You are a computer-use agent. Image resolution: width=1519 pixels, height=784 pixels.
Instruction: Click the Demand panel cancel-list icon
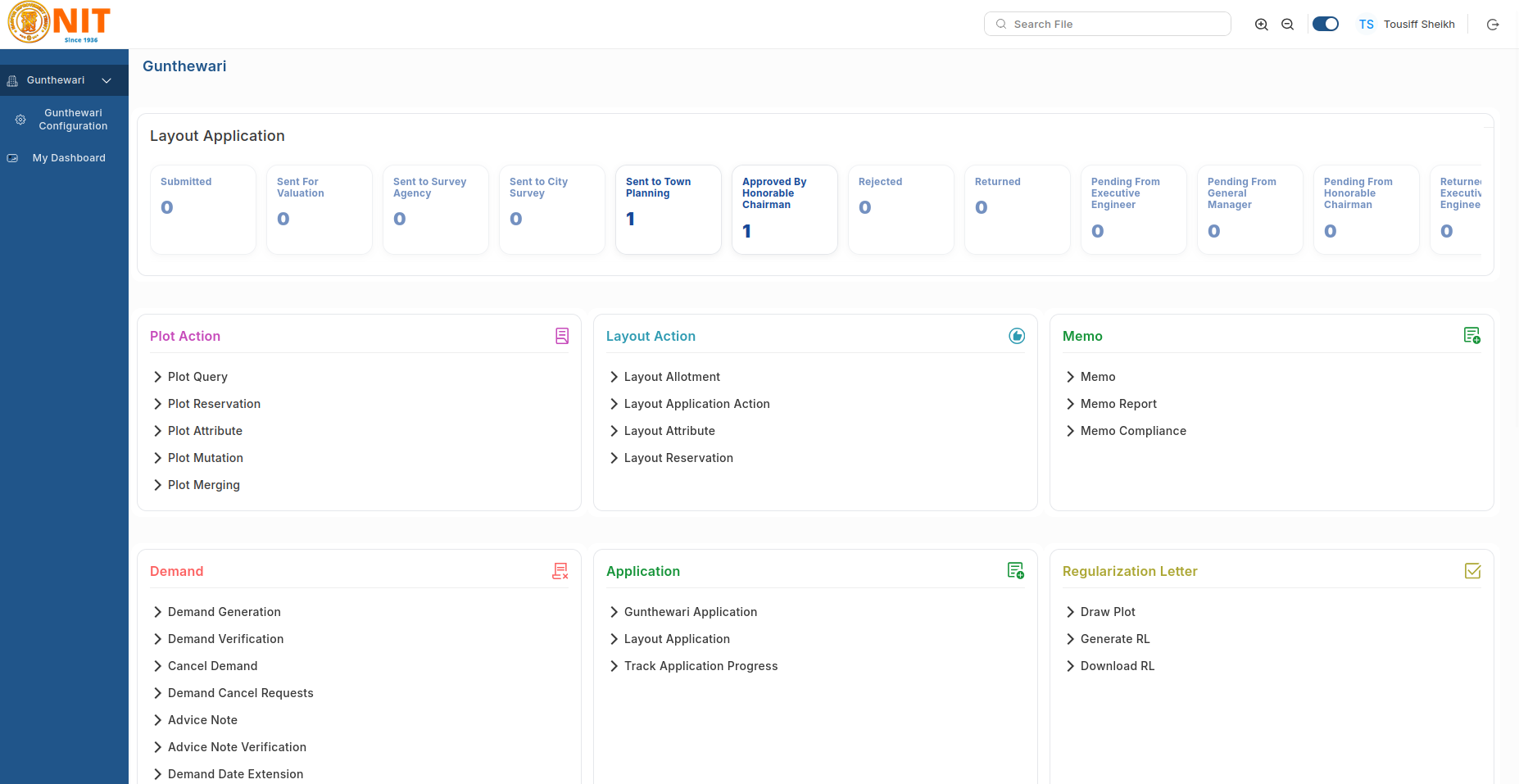[560, 571]
